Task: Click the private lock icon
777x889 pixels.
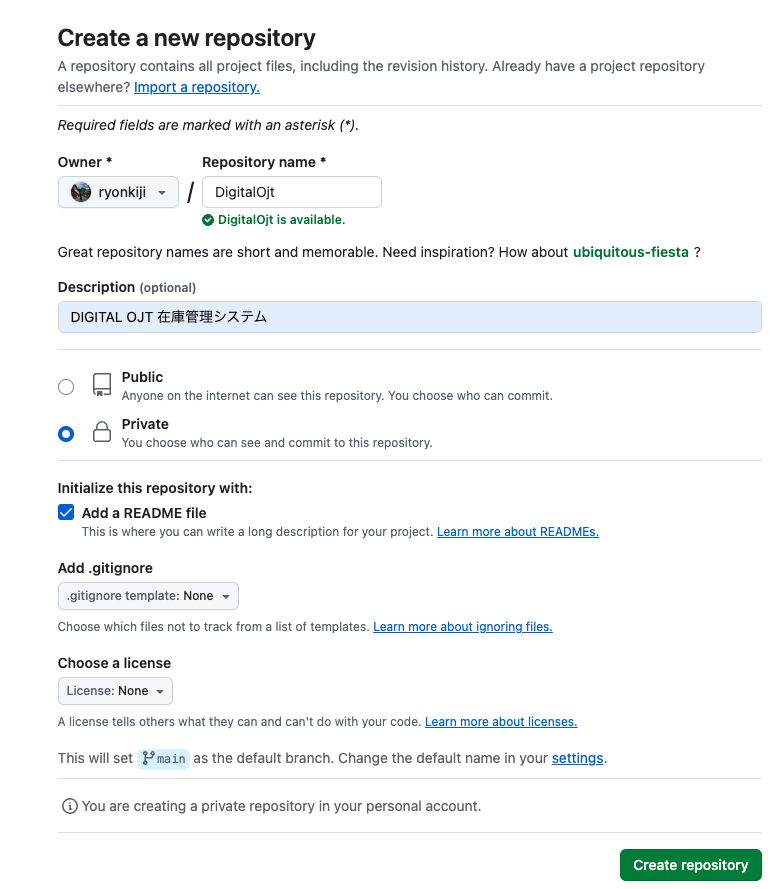Action: 102,432
